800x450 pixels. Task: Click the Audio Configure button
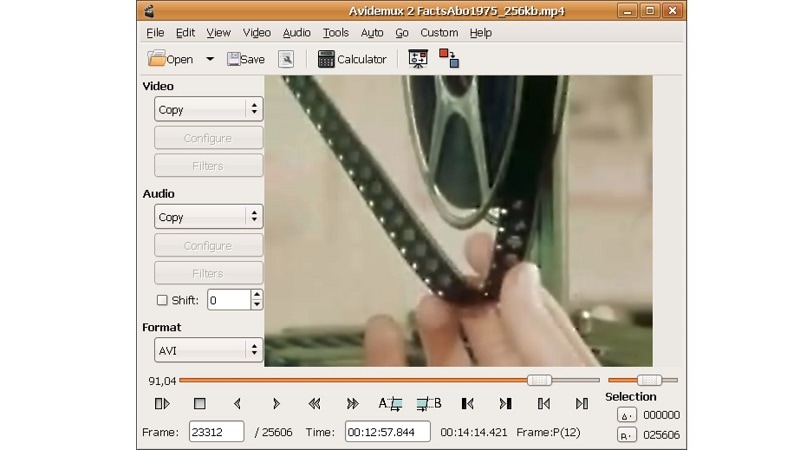pos(209,246)
